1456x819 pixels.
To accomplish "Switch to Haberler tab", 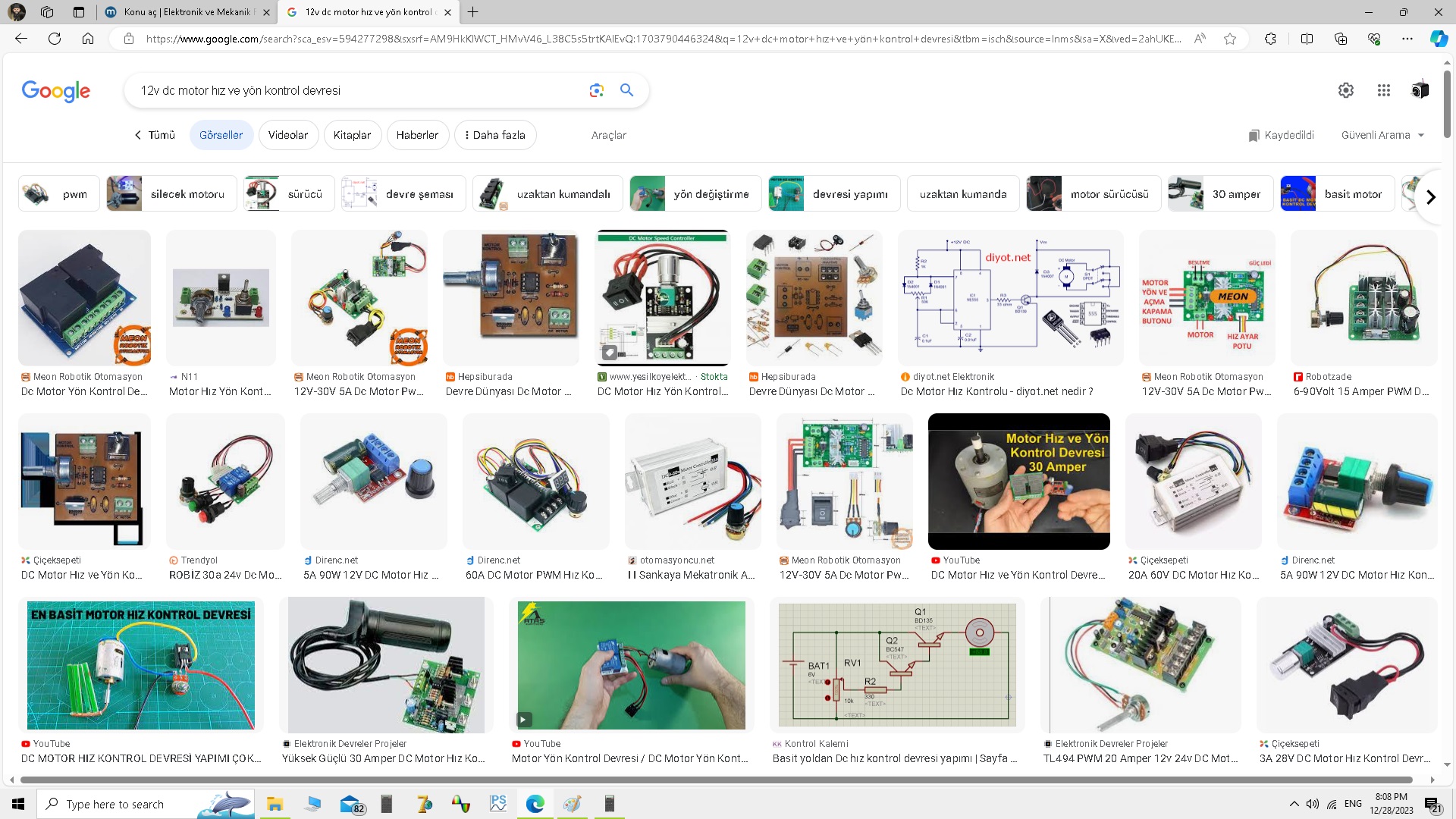I will (417, 135).
